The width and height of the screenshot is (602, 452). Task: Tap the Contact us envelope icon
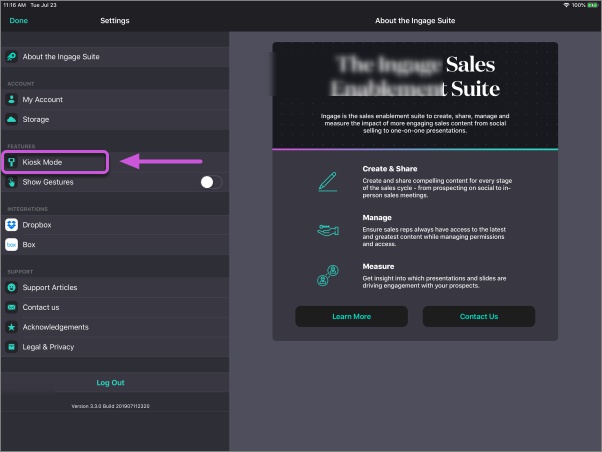pyautogui.click(x=12, y=307)
